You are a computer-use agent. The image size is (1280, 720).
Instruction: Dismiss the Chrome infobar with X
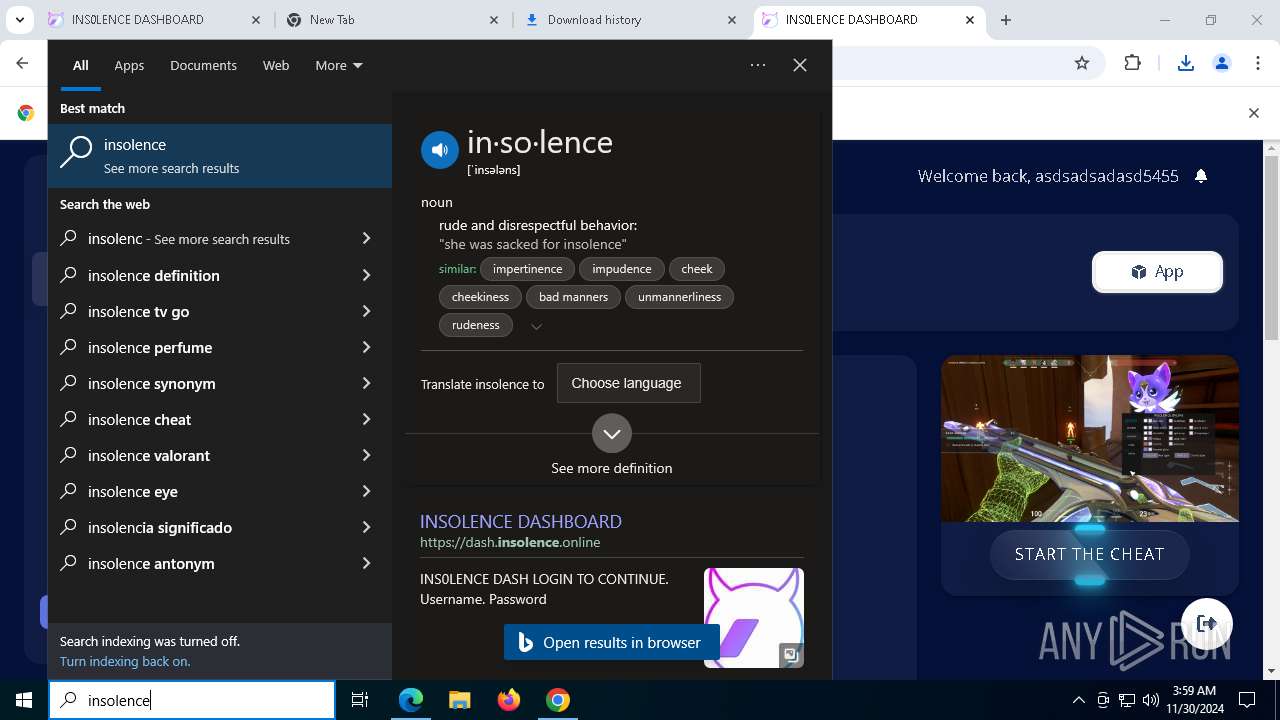tap(1254, 113)
